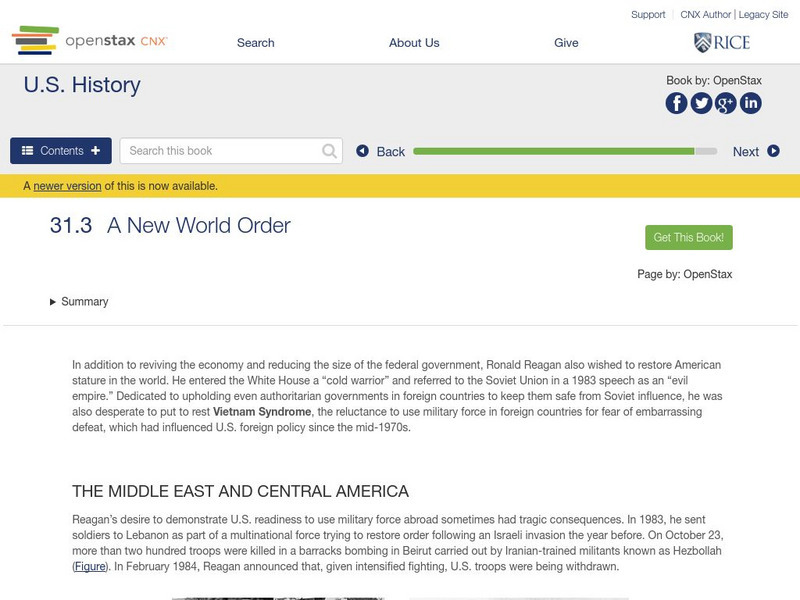Click the magnifier icon in book search
Viewport: 800px width, 600px height.
[x=329, y=151]
